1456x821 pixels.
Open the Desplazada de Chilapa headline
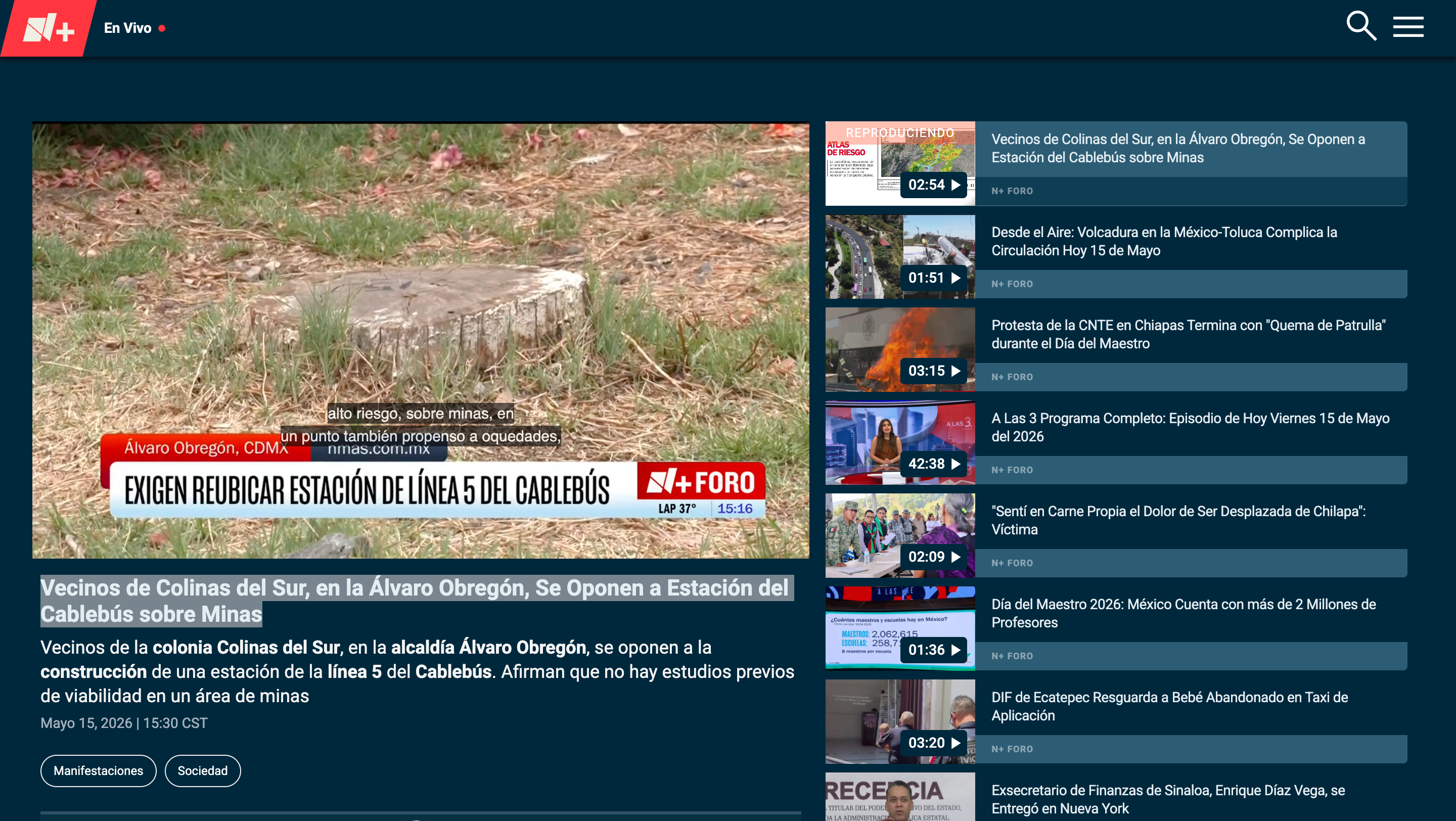tap(1178, 520)
